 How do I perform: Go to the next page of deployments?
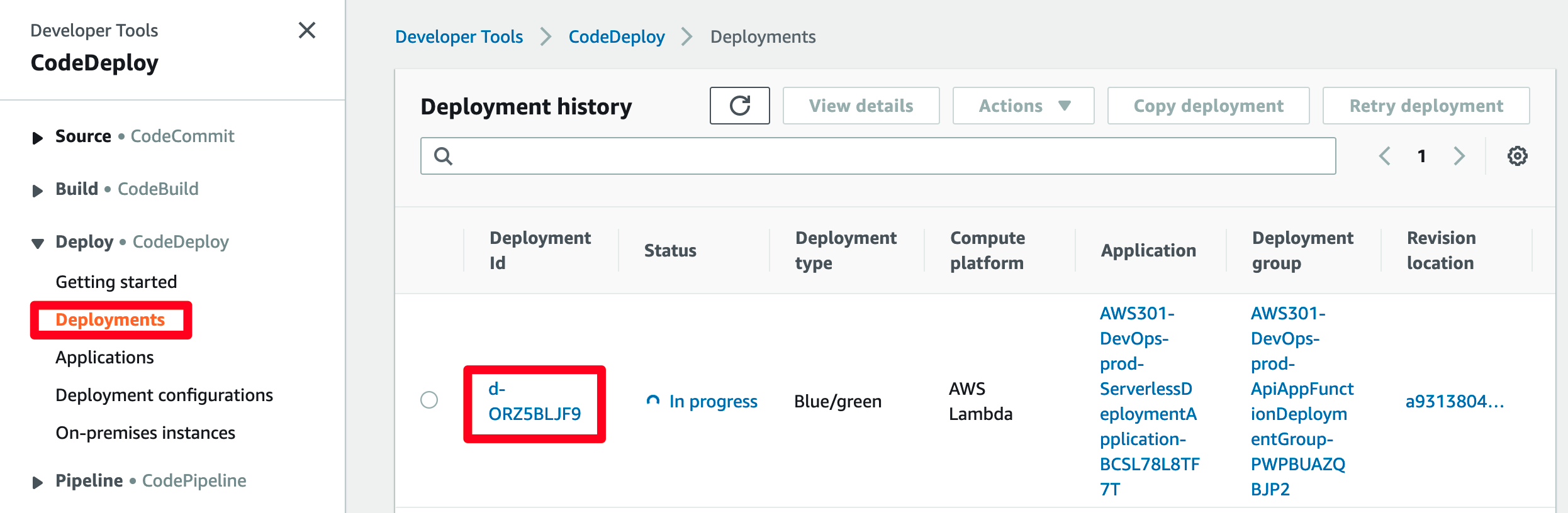(x=1459, y=156)
